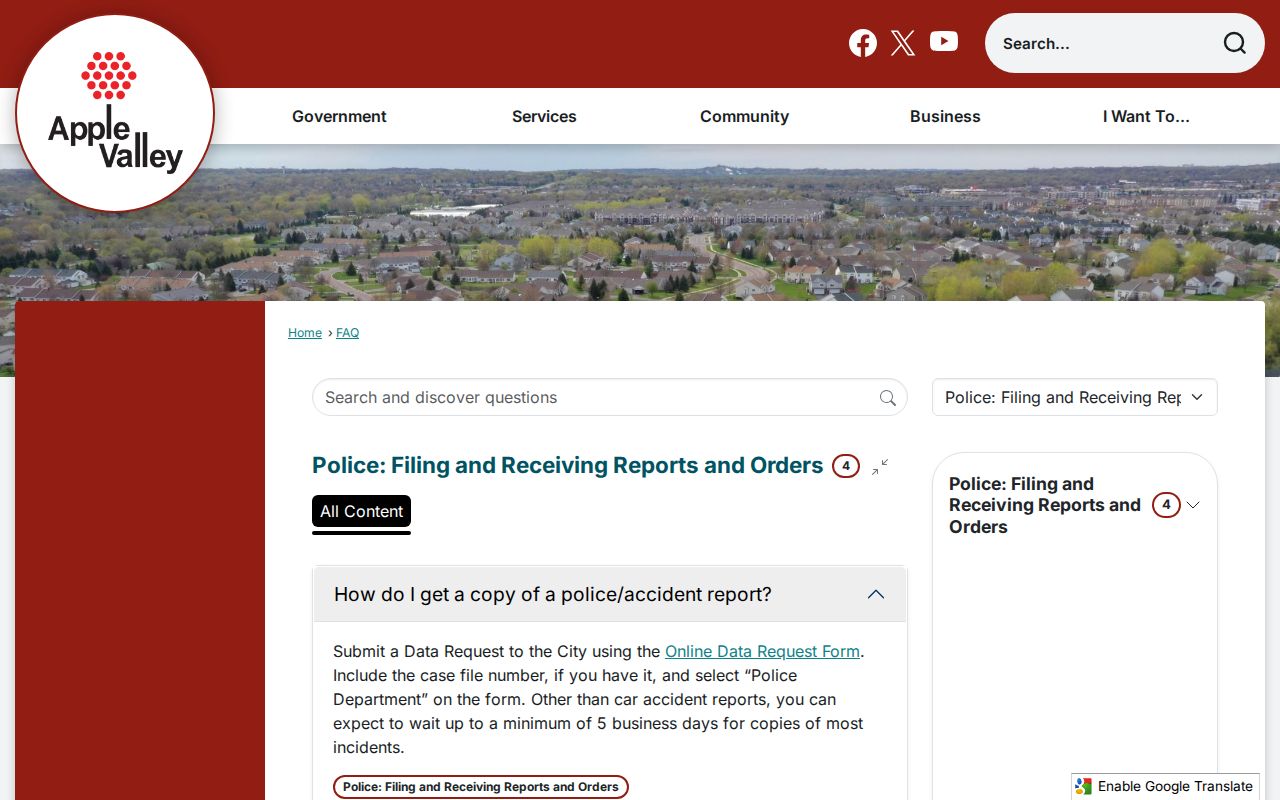
Task: Select the All Content tab
Action: 361,511
